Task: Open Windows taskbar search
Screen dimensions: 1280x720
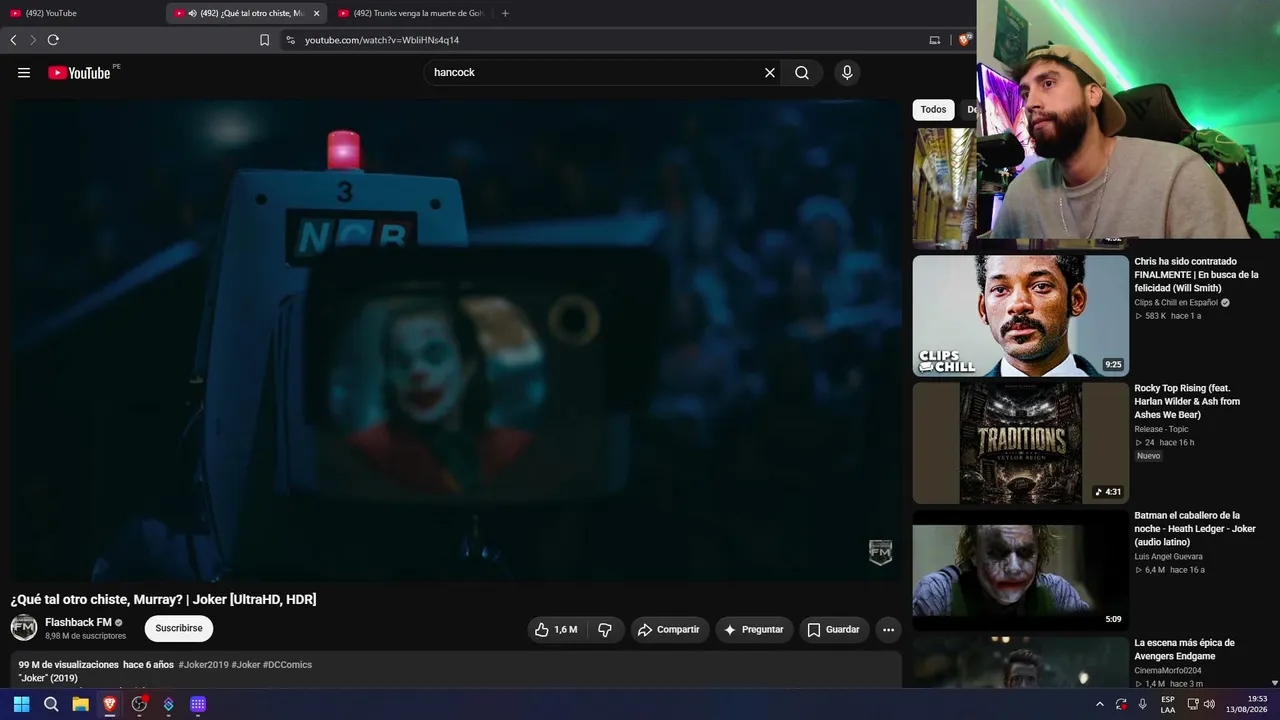Action: [51, 704]
